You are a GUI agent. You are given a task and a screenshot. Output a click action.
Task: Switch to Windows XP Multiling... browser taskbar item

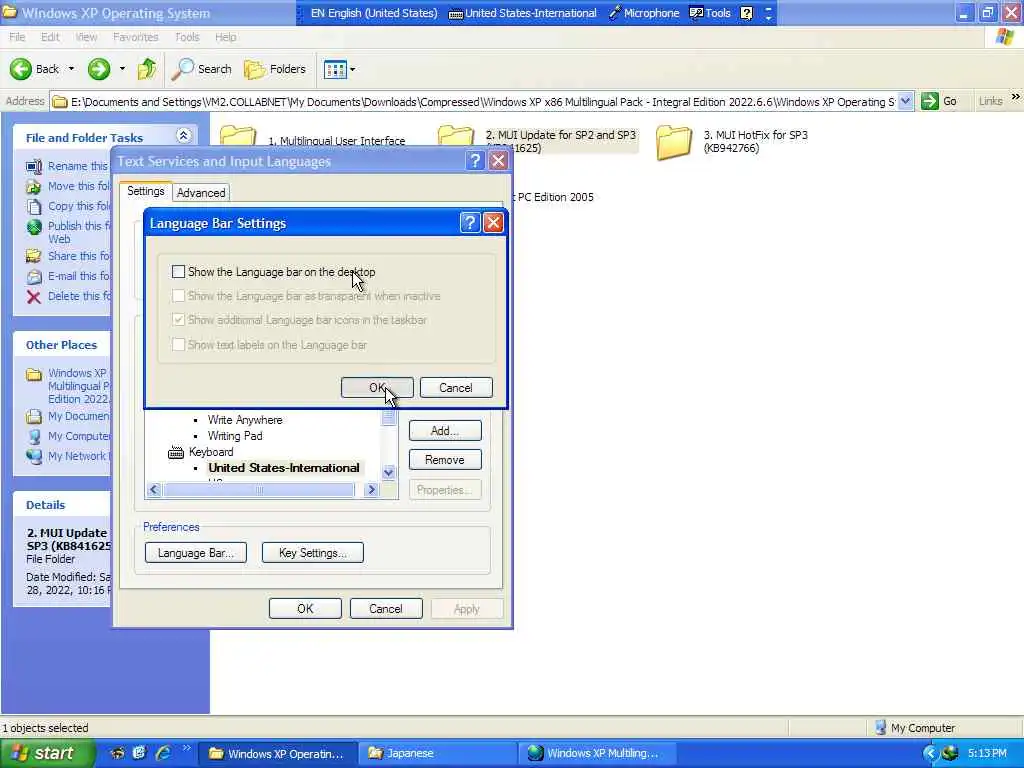(596, 753)
